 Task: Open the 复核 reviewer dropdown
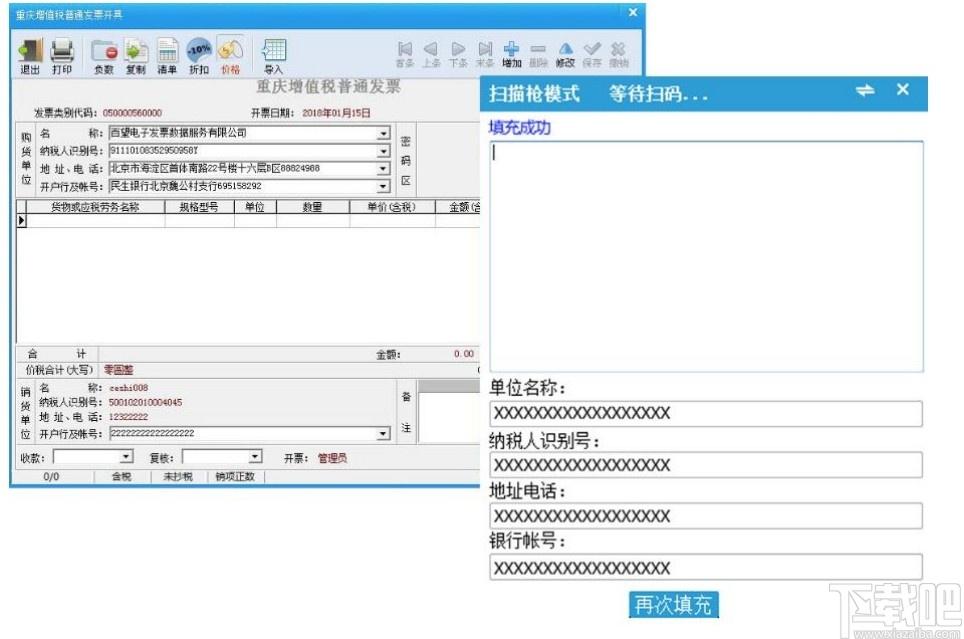coord(255,457)
